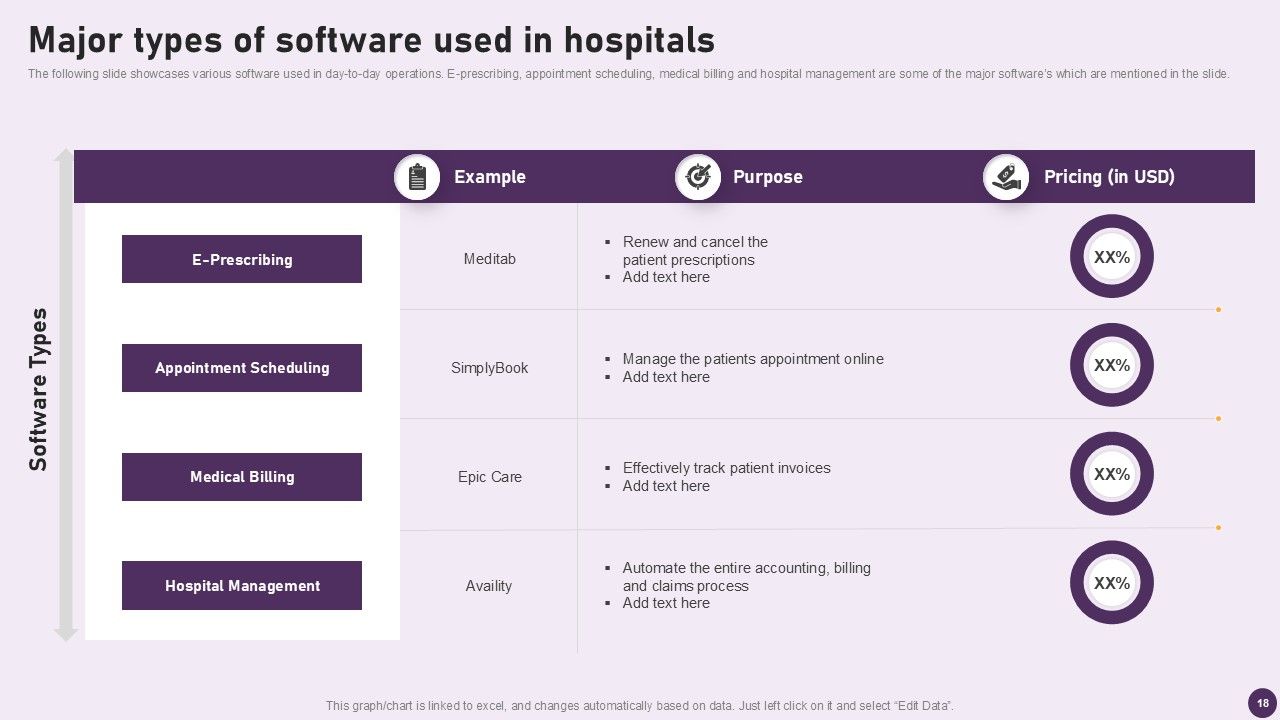Select the Pricing (in USD) column header

point(1109,177)
